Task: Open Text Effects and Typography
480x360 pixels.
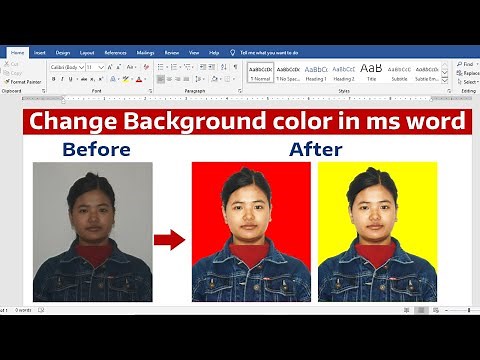Action: pos(113,79)
